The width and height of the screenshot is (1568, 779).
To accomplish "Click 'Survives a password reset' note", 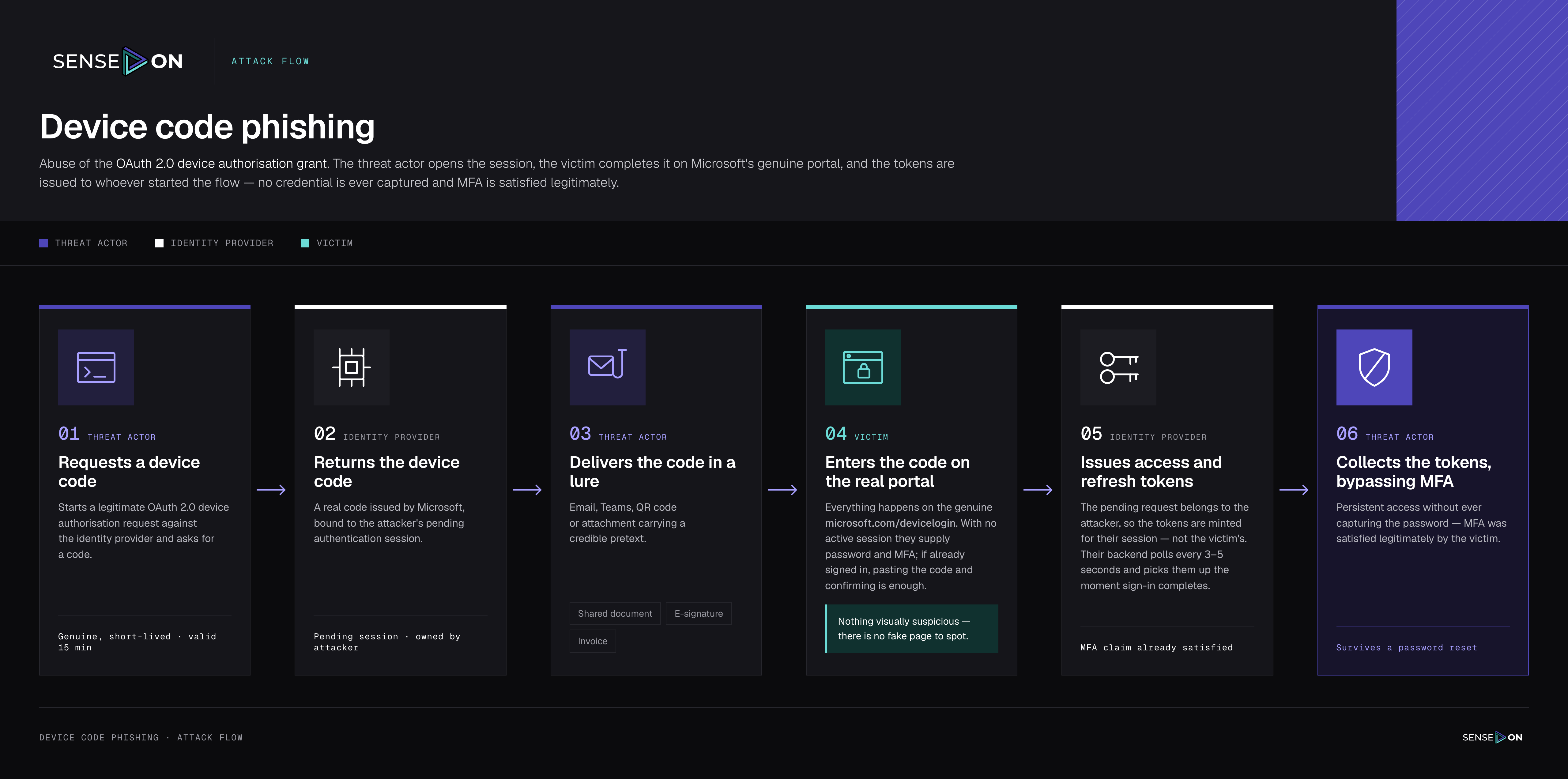I will [1407, 648].
